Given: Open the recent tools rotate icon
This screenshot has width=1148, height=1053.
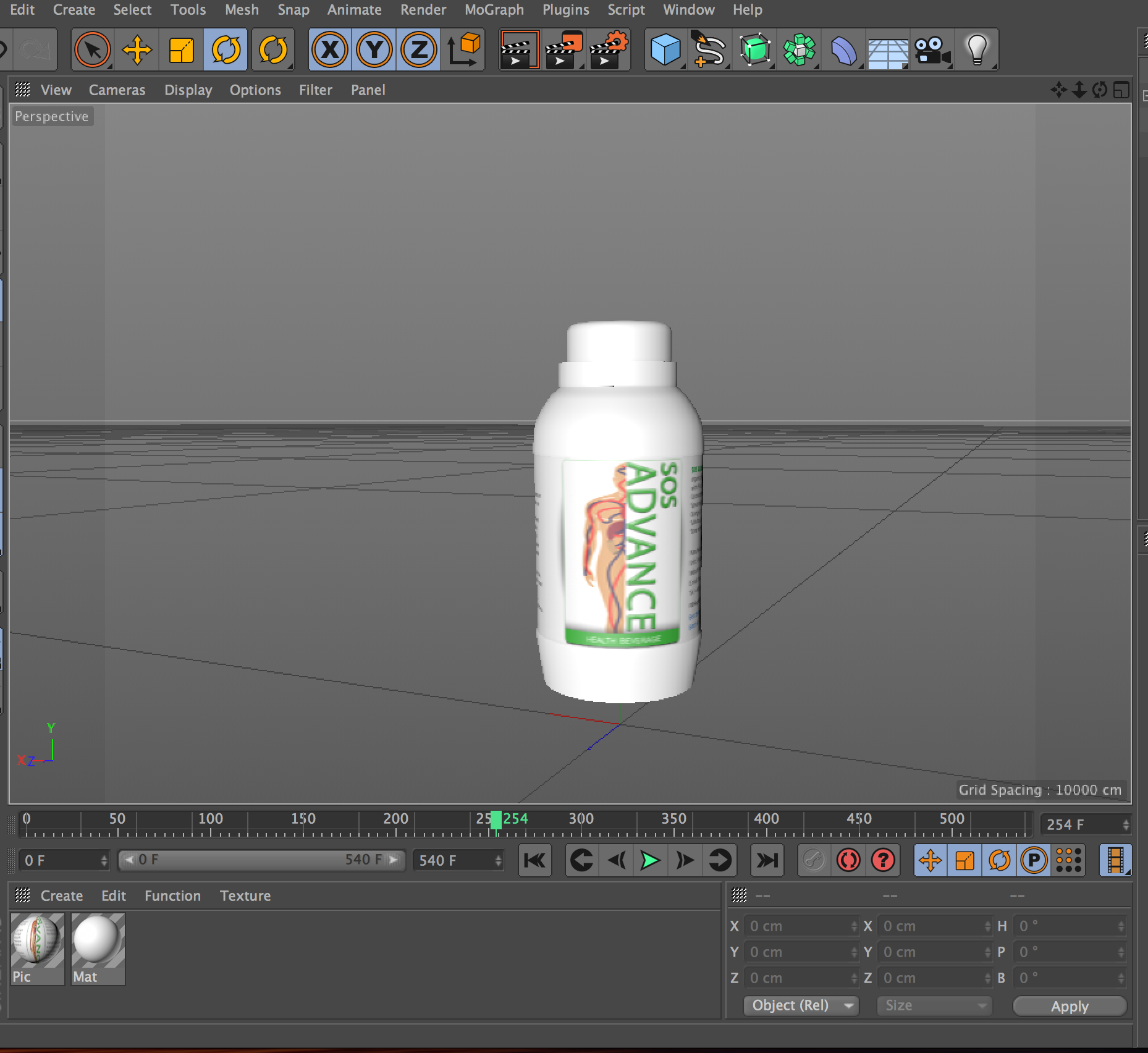Looking at the screenshot, I should pos(272,49).
